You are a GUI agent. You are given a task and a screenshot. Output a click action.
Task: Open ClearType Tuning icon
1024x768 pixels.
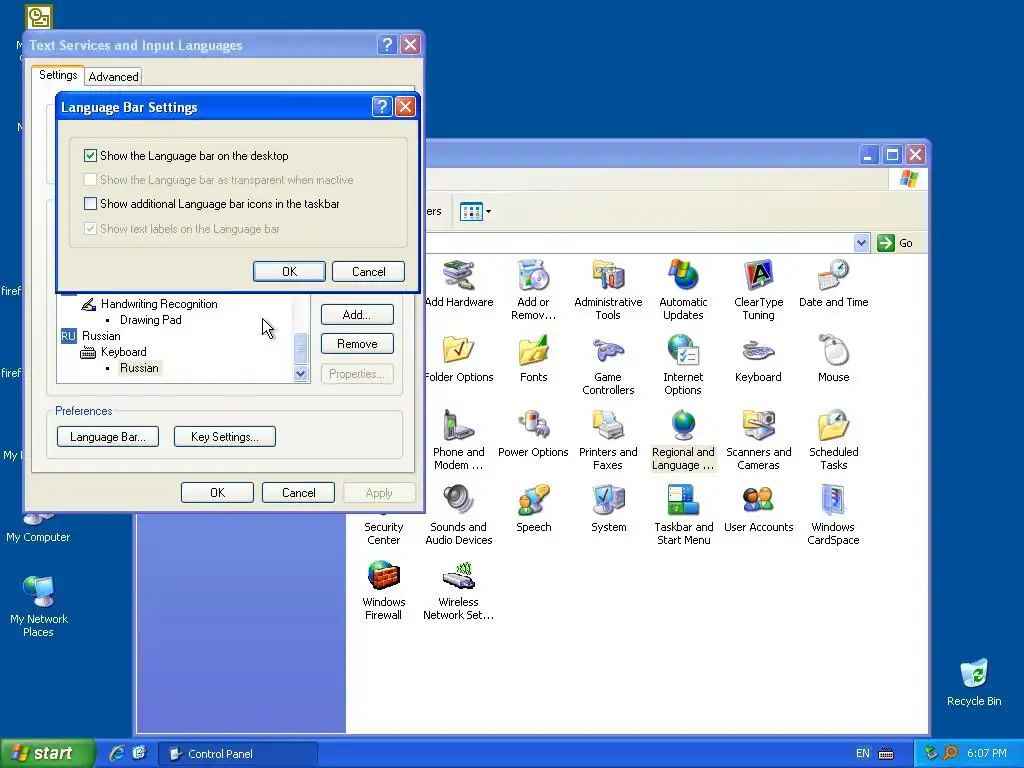point(758,290)
